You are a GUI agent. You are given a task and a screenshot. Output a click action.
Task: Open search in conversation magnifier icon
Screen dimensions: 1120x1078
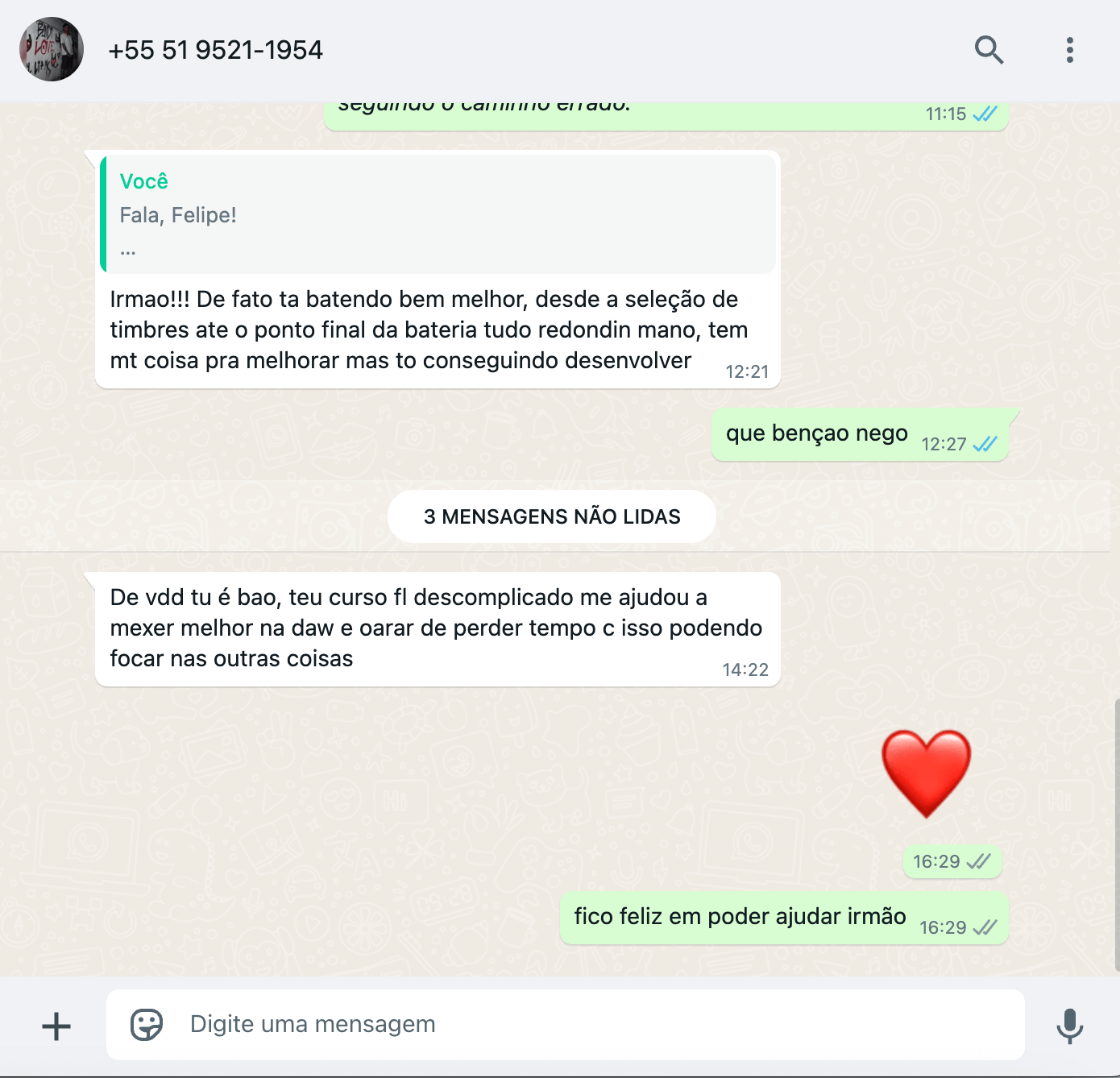click(989, 50)
